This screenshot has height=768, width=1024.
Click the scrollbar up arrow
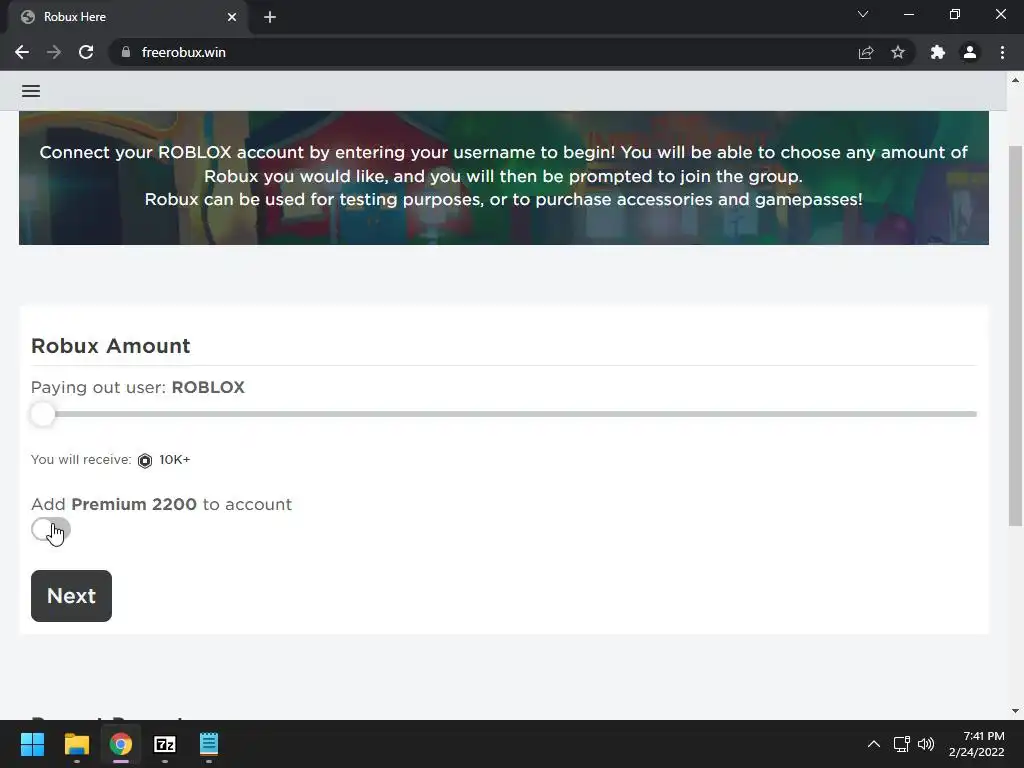[x=1015, y=80]
